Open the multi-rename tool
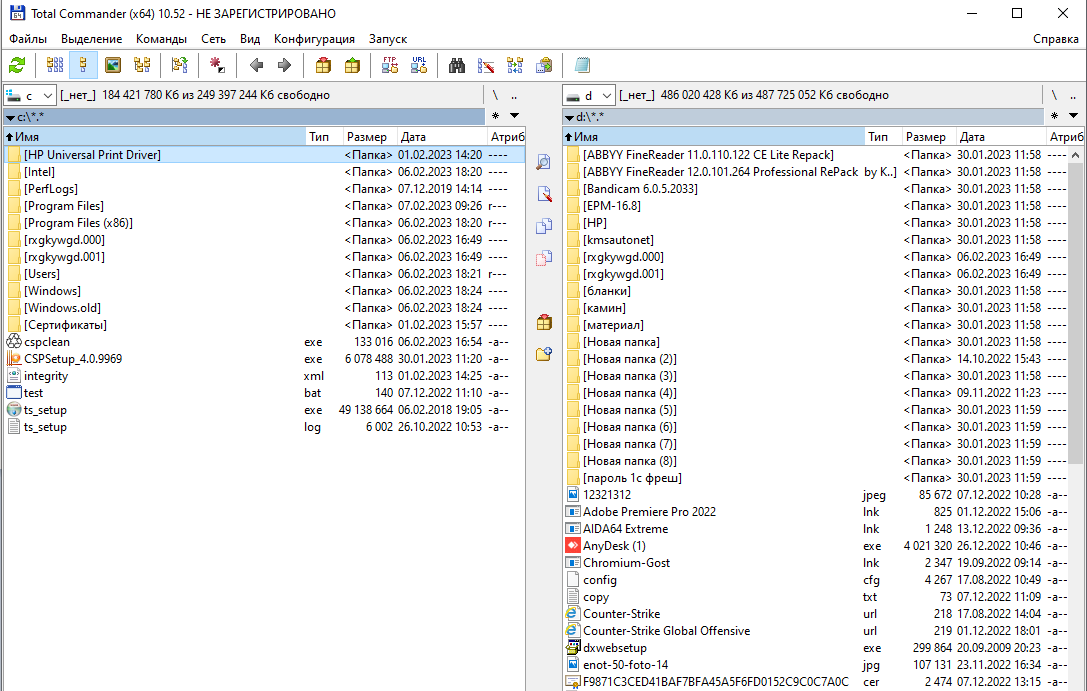Viewport: 1087px width, 691px height. pos(486,65)
